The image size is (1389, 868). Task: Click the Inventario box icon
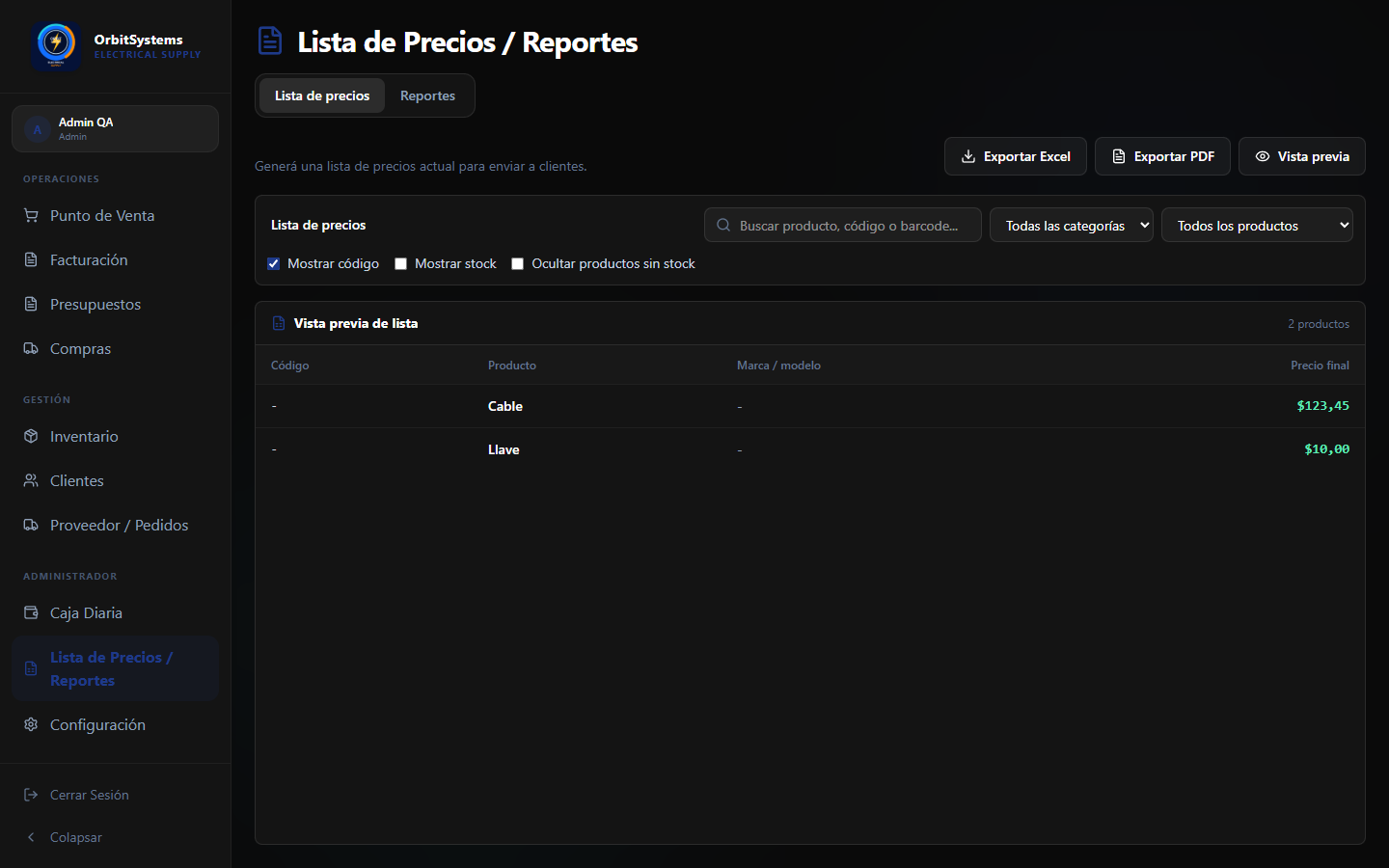(31, 436)
